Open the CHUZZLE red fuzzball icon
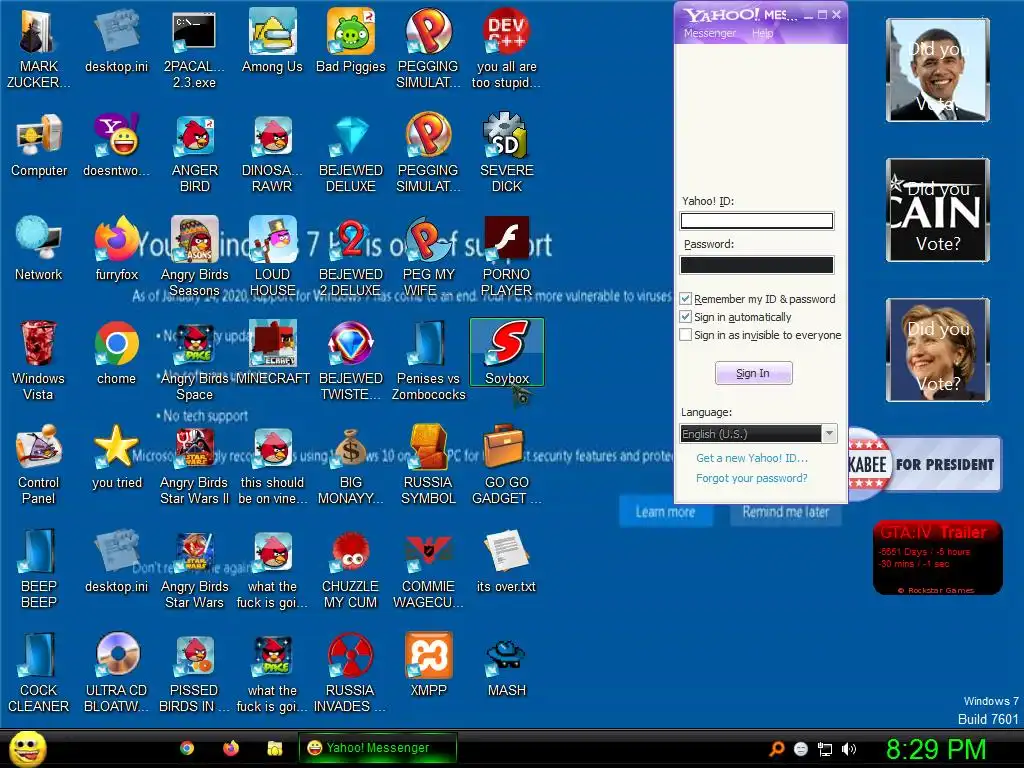 point(351,568)
